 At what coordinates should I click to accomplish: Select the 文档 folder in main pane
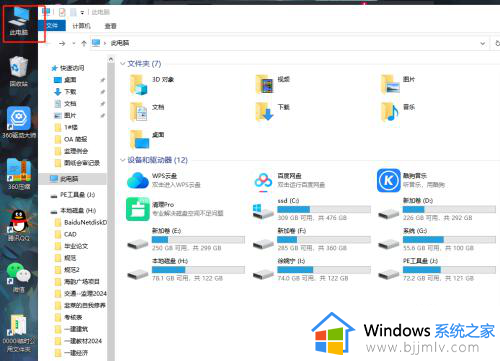tap(147, 112)
